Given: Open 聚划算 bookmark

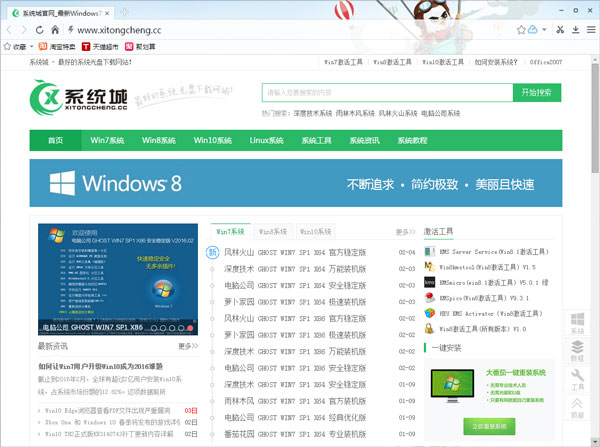Looking at the screenshot, I should pos(140,47).
